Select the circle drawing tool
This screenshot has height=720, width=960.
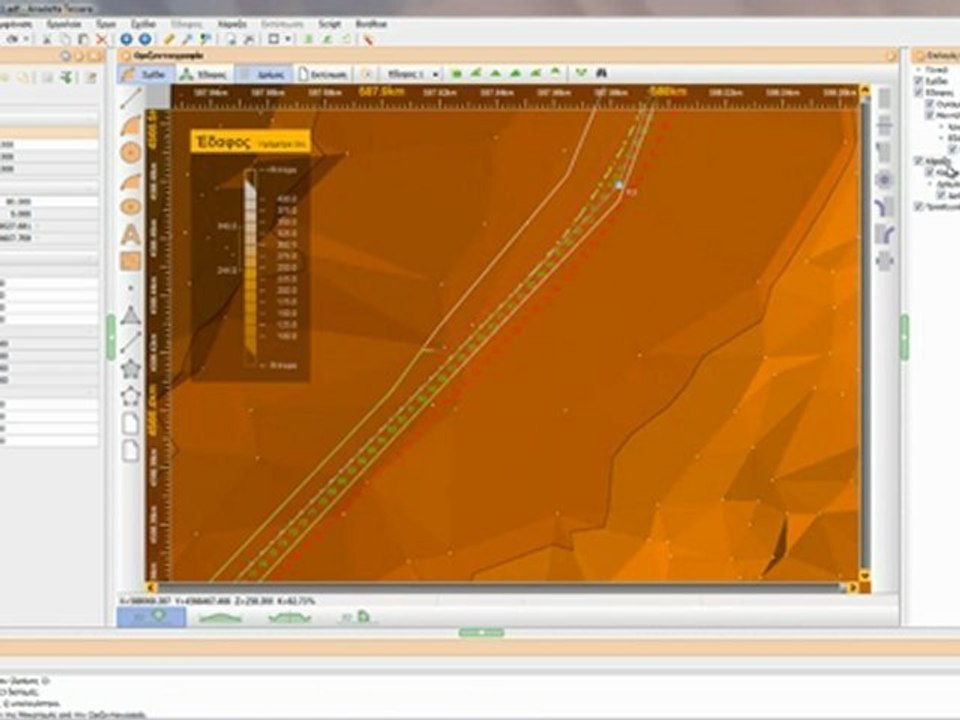point(130,152)
